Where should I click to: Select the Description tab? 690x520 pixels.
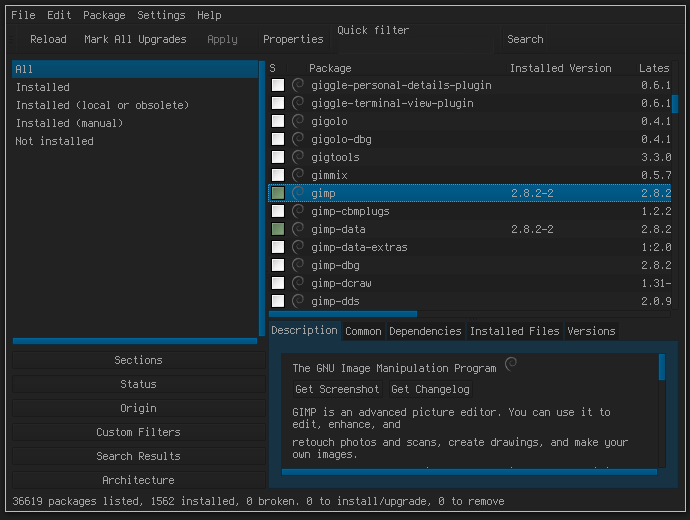tap(304, 330)
